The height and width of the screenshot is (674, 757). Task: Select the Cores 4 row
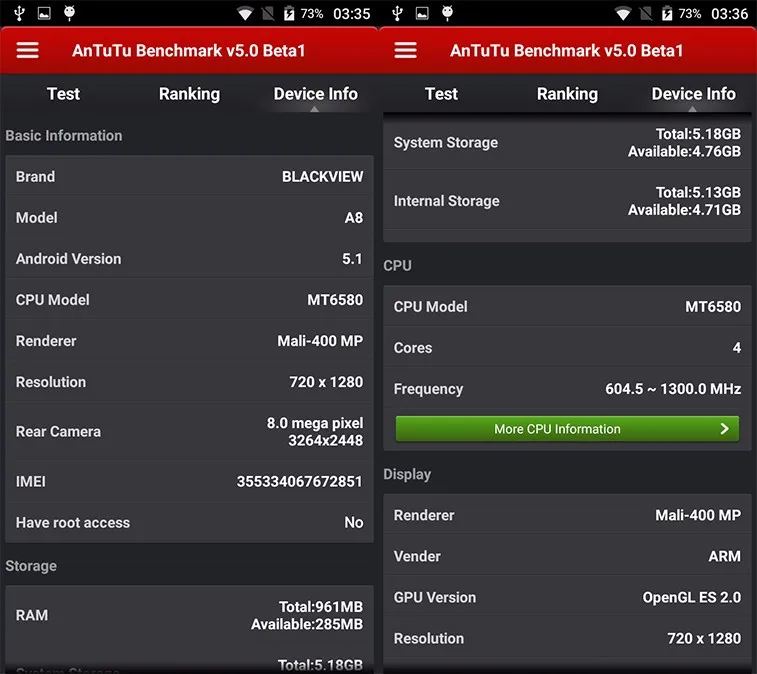pos(567,347)
